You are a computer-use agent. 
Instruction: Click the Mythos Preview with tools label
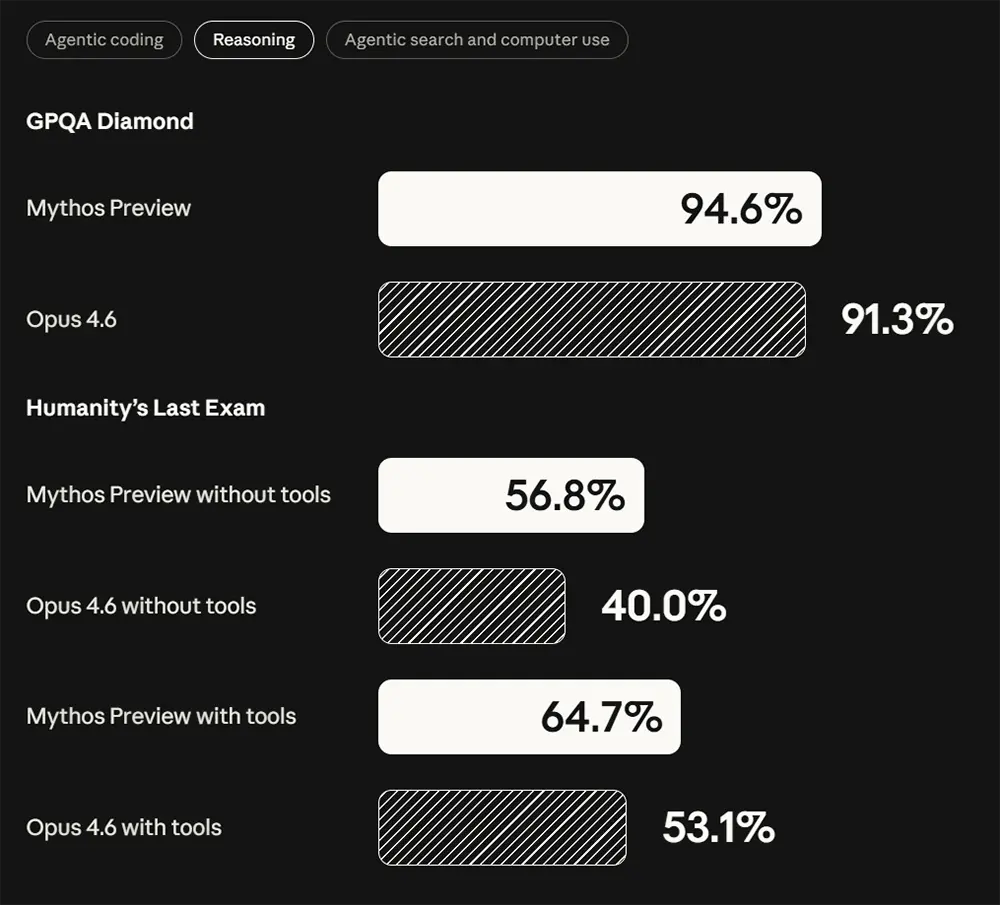161,716
